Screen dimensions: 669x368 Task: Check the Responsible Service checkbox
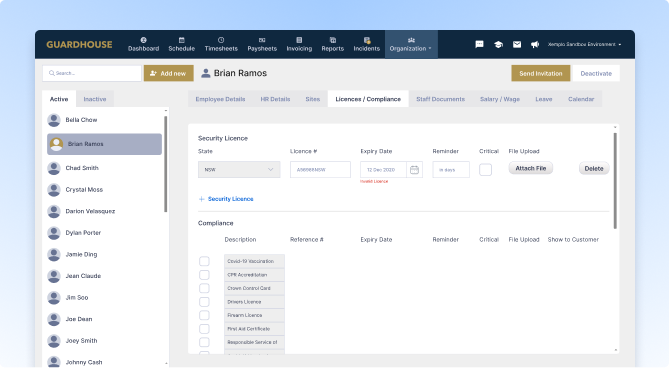(204, 342)
